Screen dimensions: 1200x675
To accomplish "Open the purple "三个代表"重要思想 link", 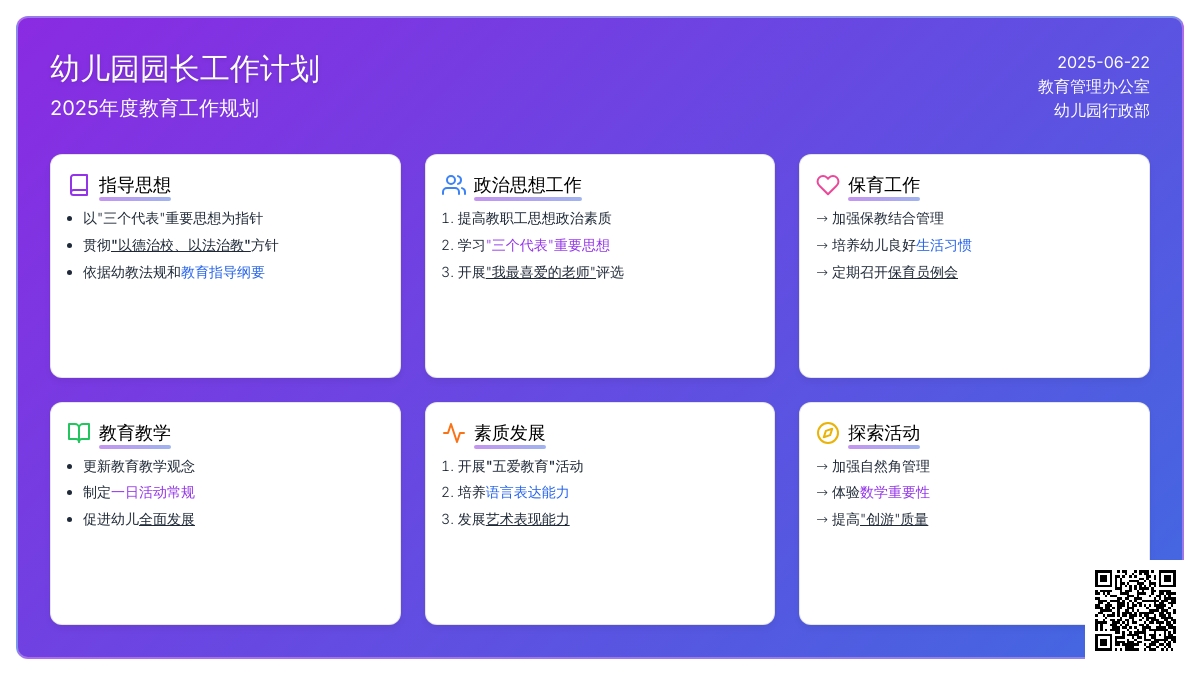I will [548, 245].
